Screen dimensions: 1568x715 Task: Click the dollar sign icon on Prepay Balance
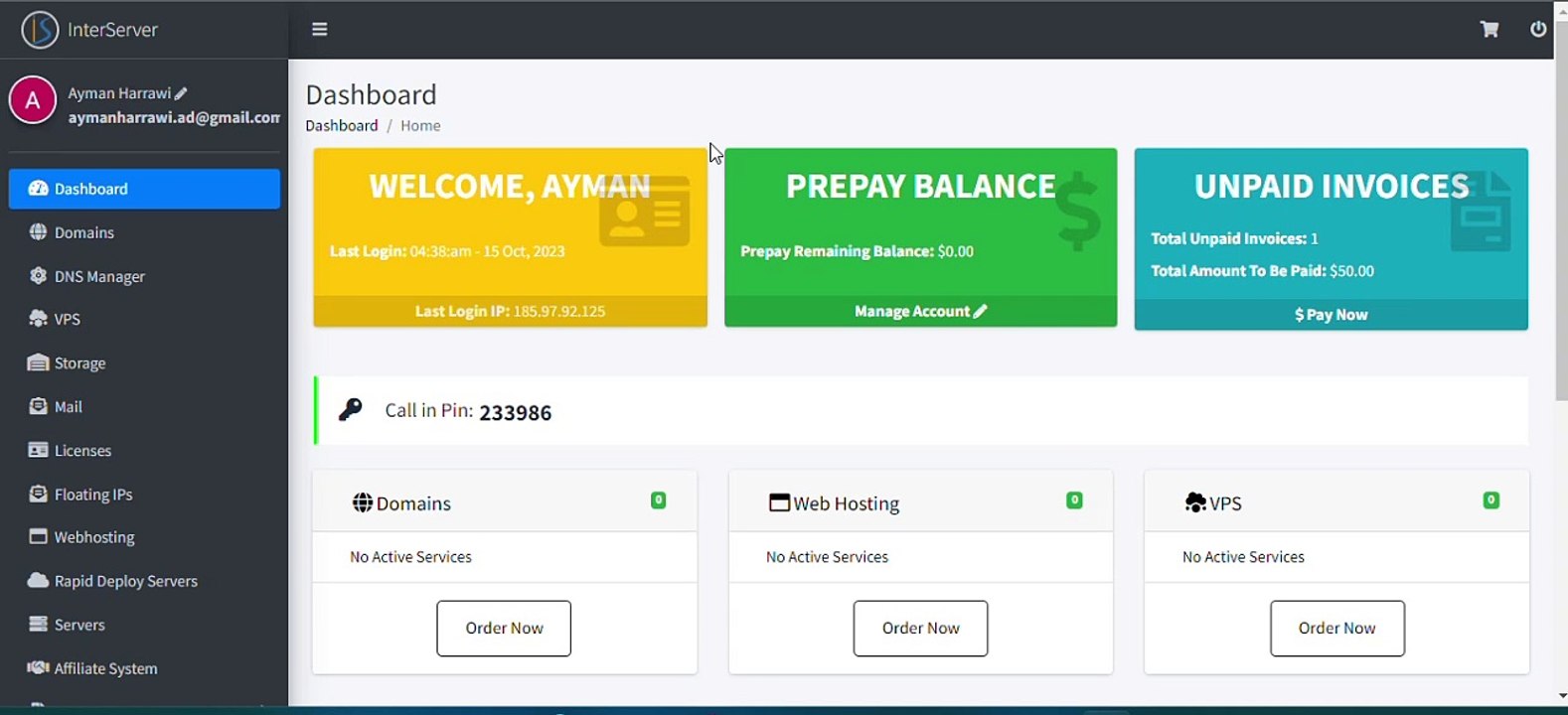1078,211
